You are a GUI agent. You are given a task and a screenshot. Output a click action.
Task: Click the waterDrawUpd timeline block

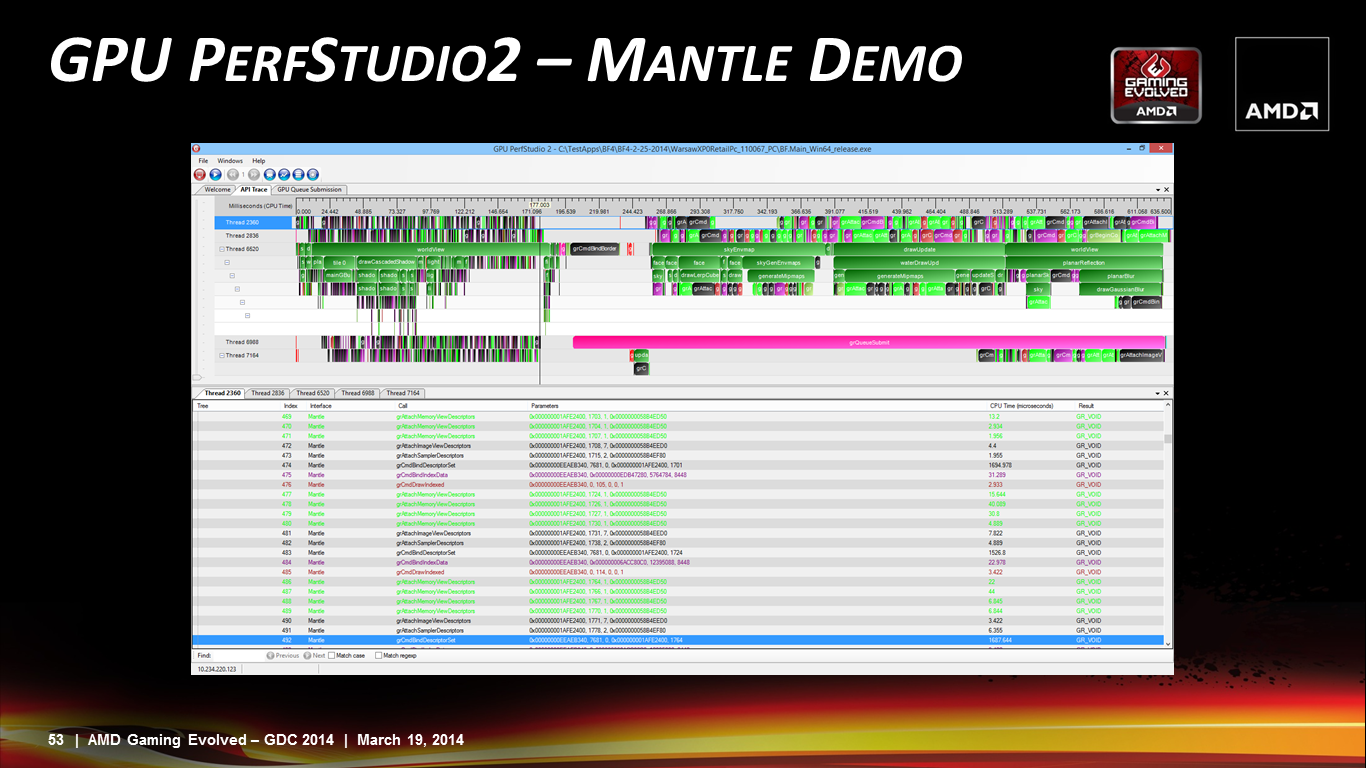click(918, 263)
